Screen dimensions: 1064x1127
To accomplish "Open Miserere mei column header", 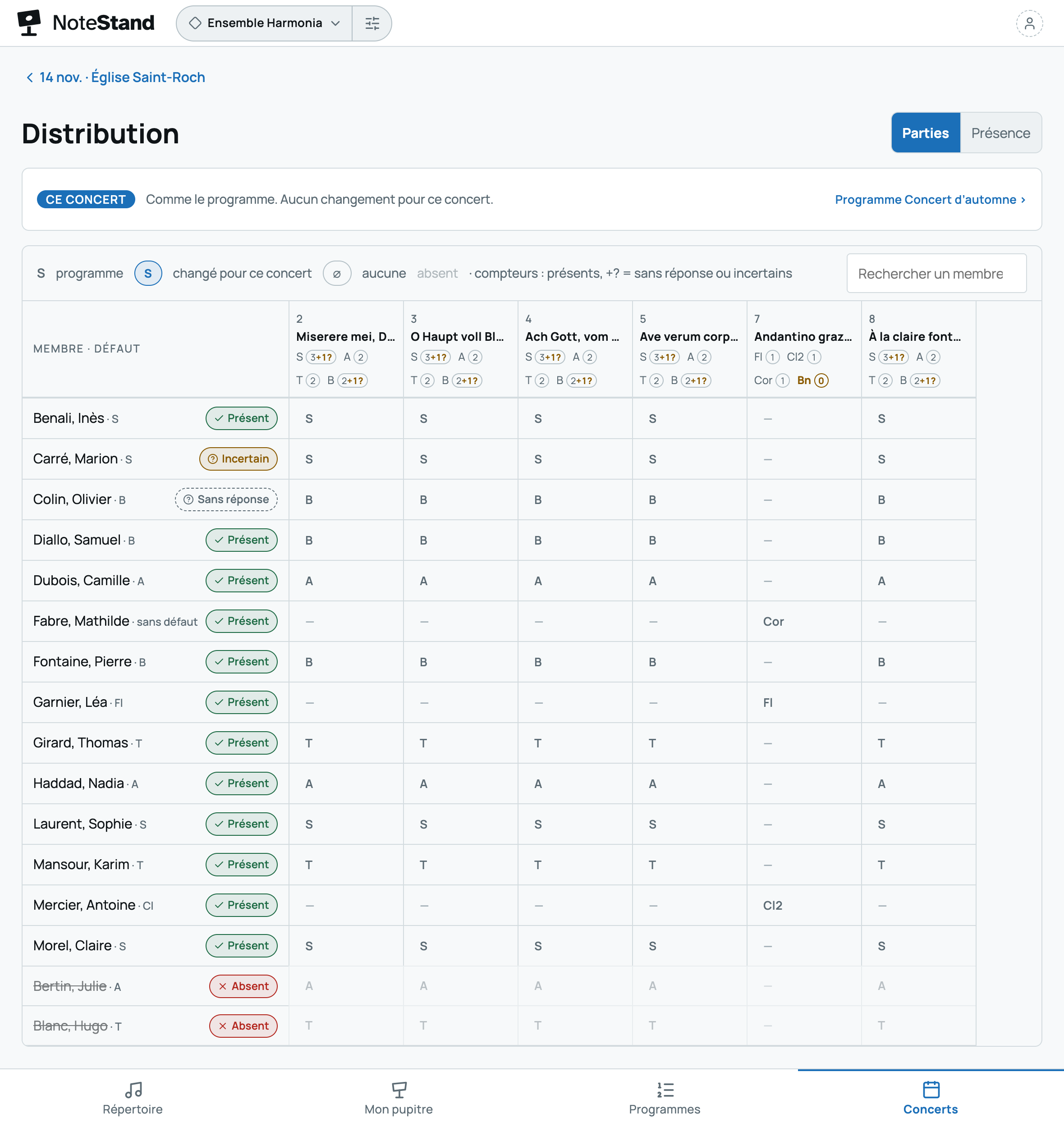I will coord(346,349).
